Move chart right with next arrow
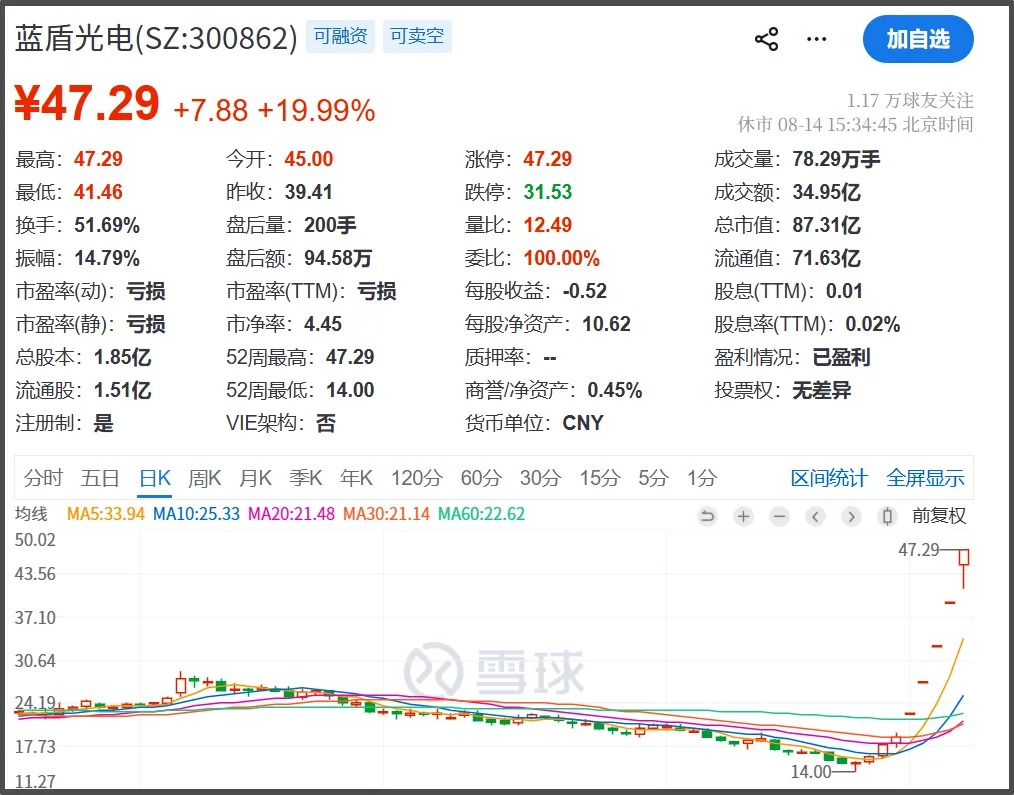Image resolution: width=1014 pixels, height=795 pixels. [x=852, y=516]
